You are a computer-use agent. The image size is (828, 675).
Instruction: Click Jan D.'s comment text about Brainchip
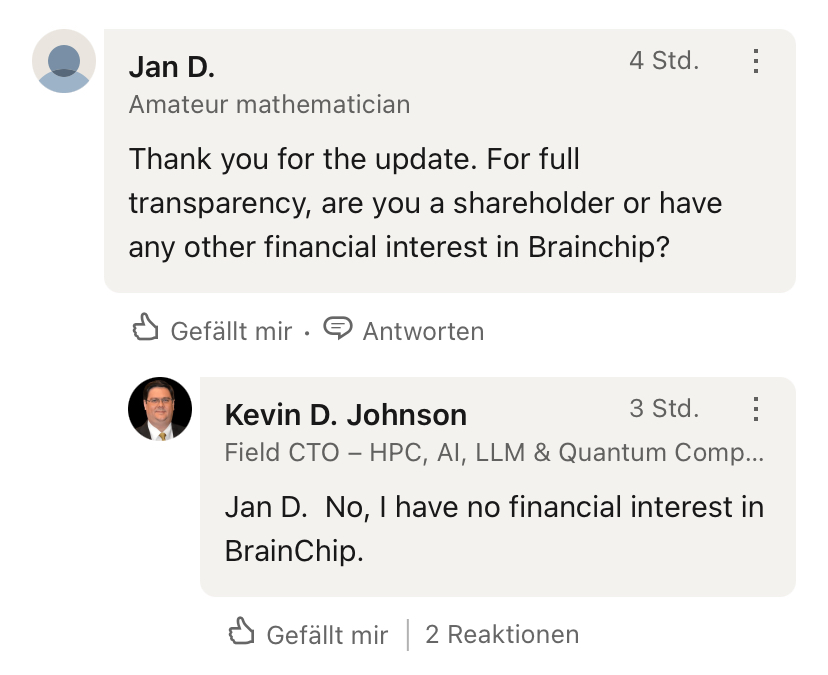point(425,203)
